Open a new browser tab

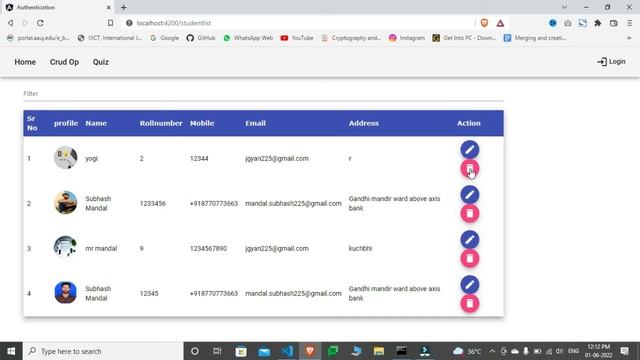(x=124, y=7)
